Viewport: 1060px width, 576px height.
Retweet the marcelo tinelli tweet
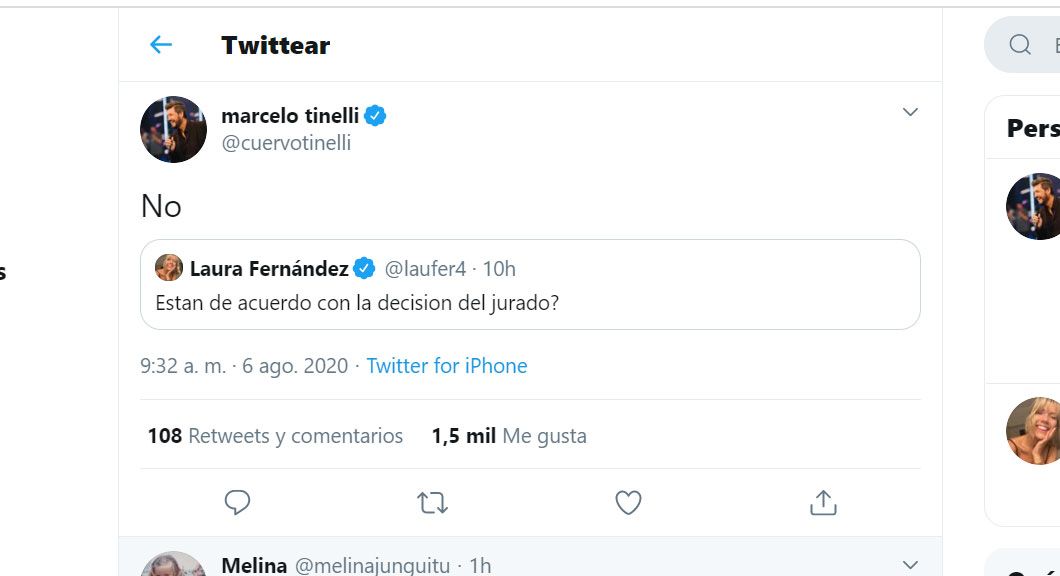point(432,502)
